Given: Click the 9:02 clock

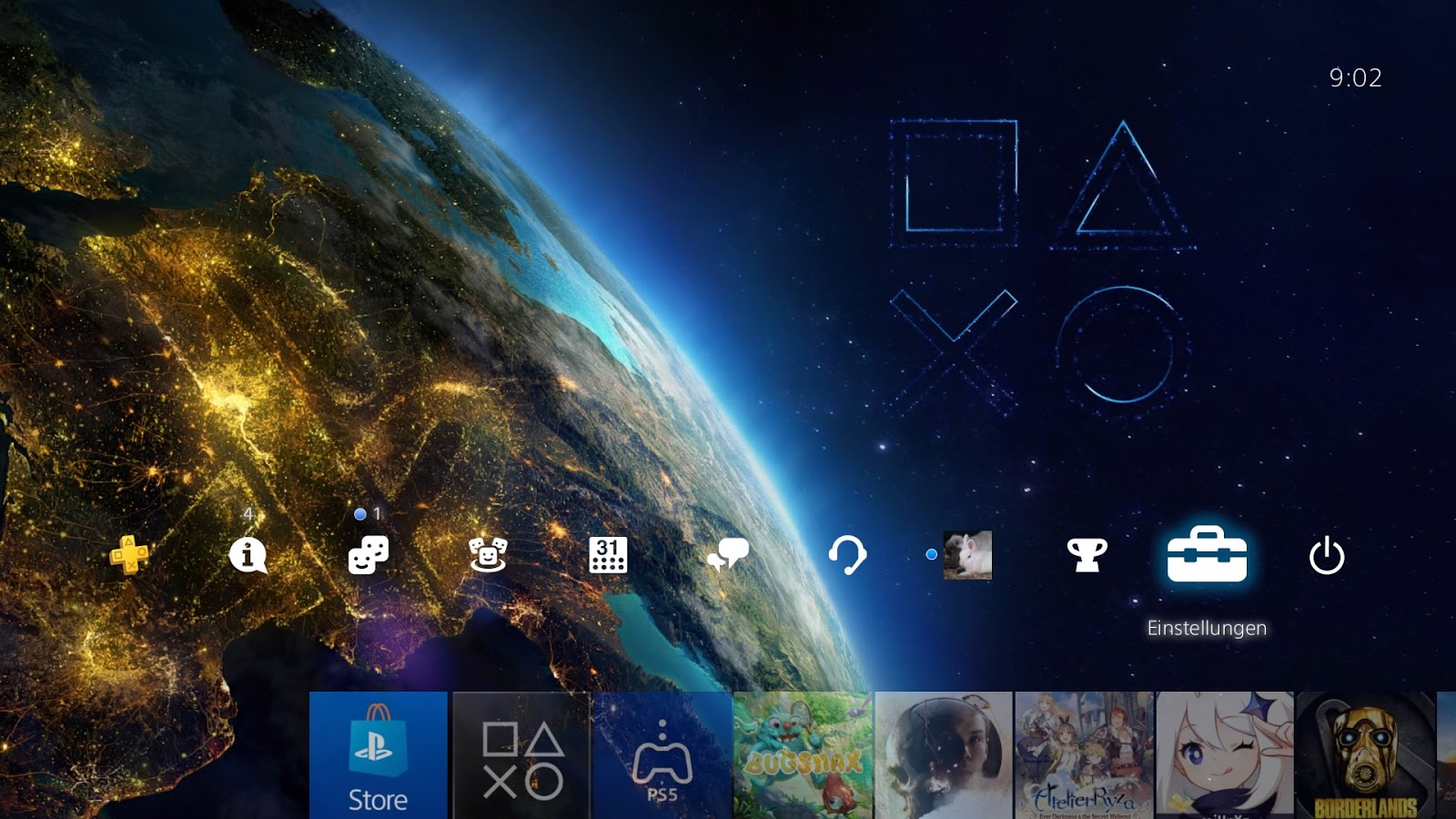Looking at the screenshot, I should click(x=1356, y=77).
